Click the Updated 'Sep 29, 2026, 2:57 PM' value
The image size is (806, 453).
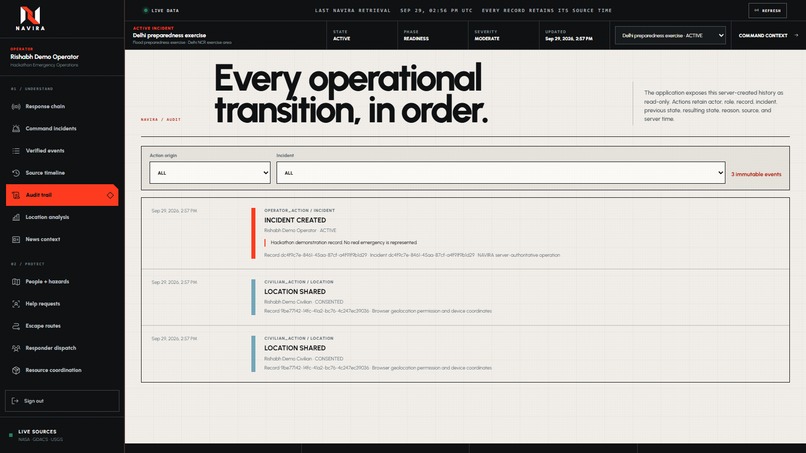[x=569, y=39]
